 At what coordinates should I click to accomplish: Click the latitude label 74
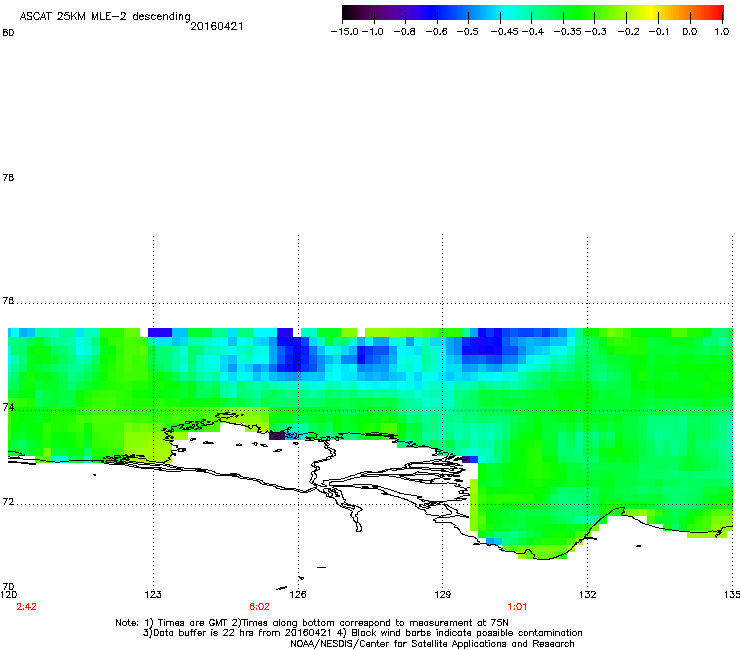(x=8, y=407)
